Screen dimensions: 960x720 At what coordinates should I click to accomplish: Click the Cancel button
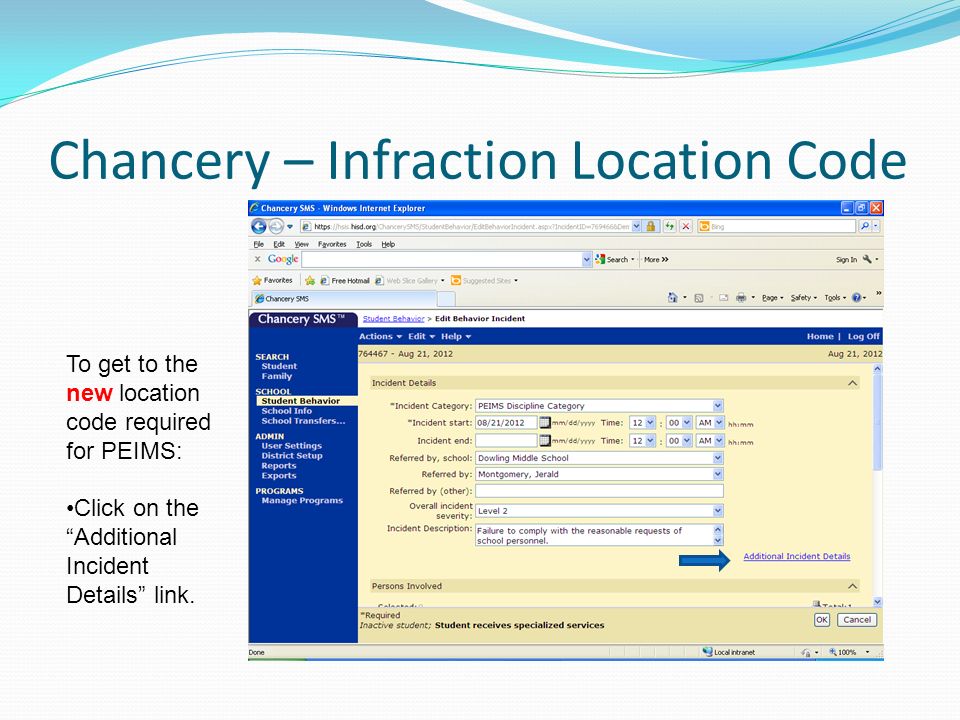pos(857,620)
